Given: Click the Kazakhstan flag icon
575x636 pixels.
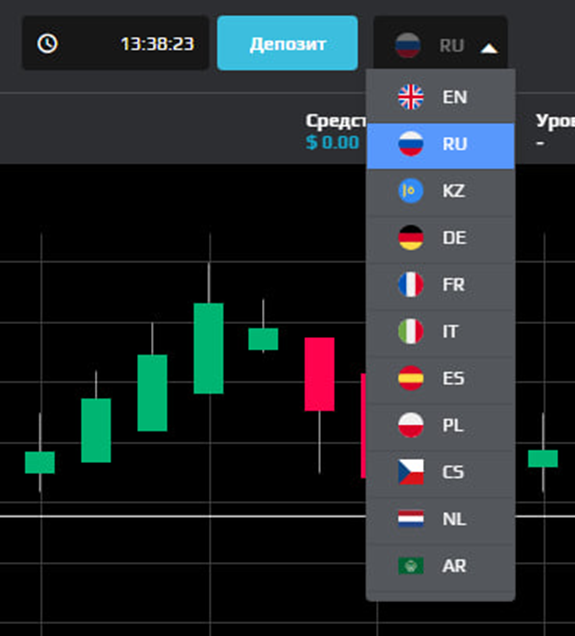Looking at the screenshot, I should [411, 191].
